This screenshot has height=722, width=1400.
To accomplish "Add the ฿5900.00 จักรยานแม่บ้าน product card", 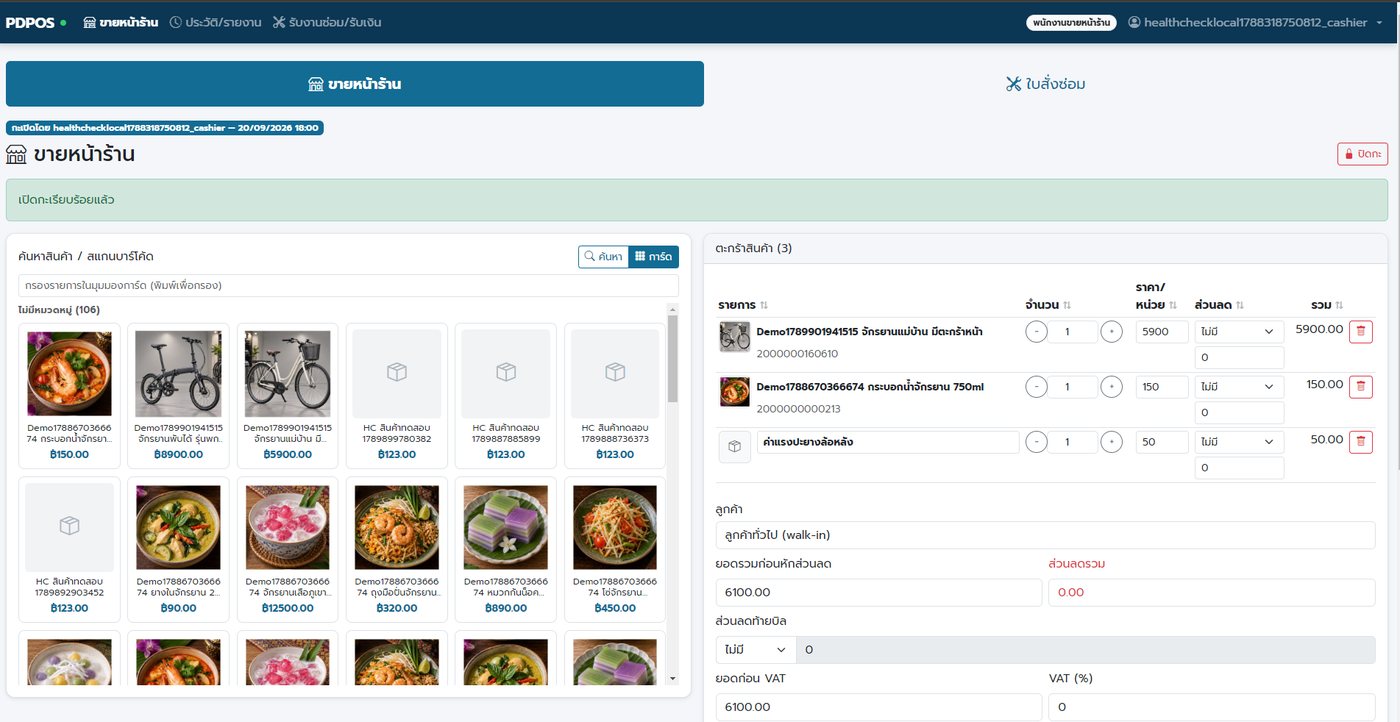I will pyautogui.click(x=287, y=395).
